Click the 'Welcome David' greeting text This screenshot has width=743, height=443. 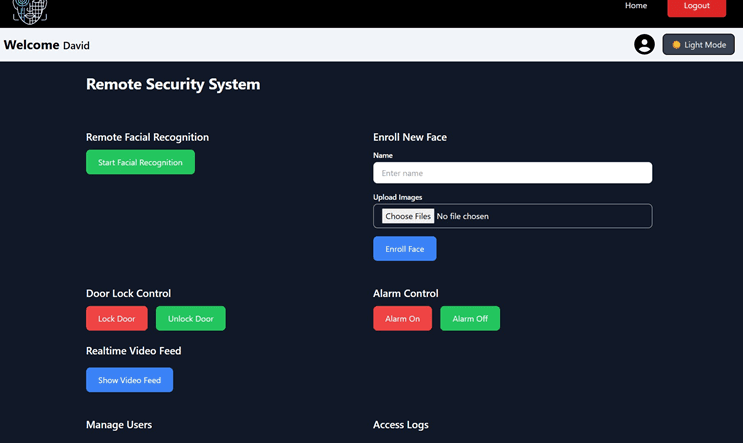(46, 45)
